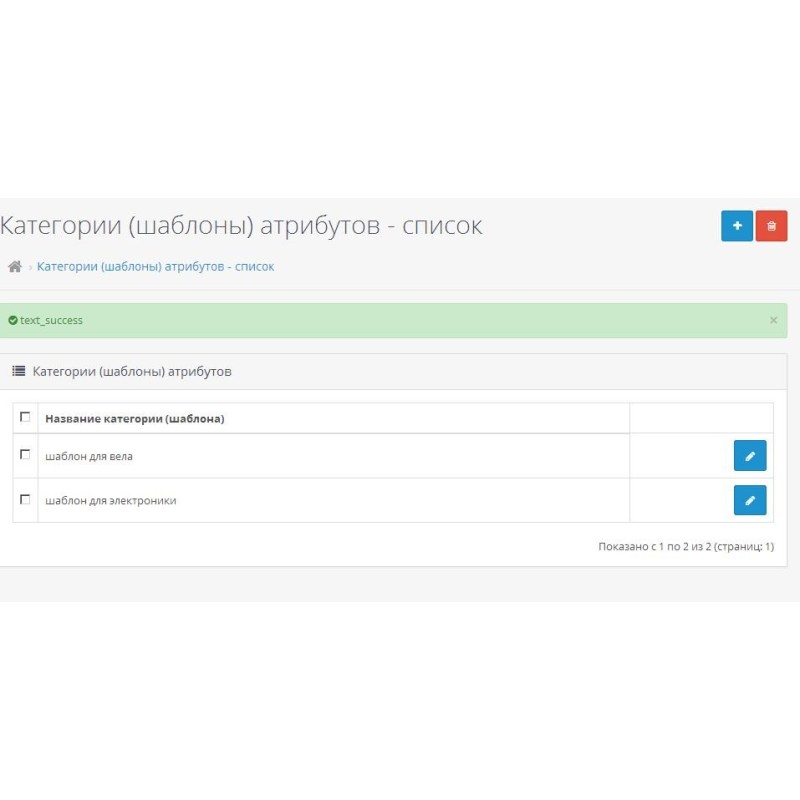Dismiss the text_success alert
Viewport: 800px width, 800px height.
coord(773,321)
